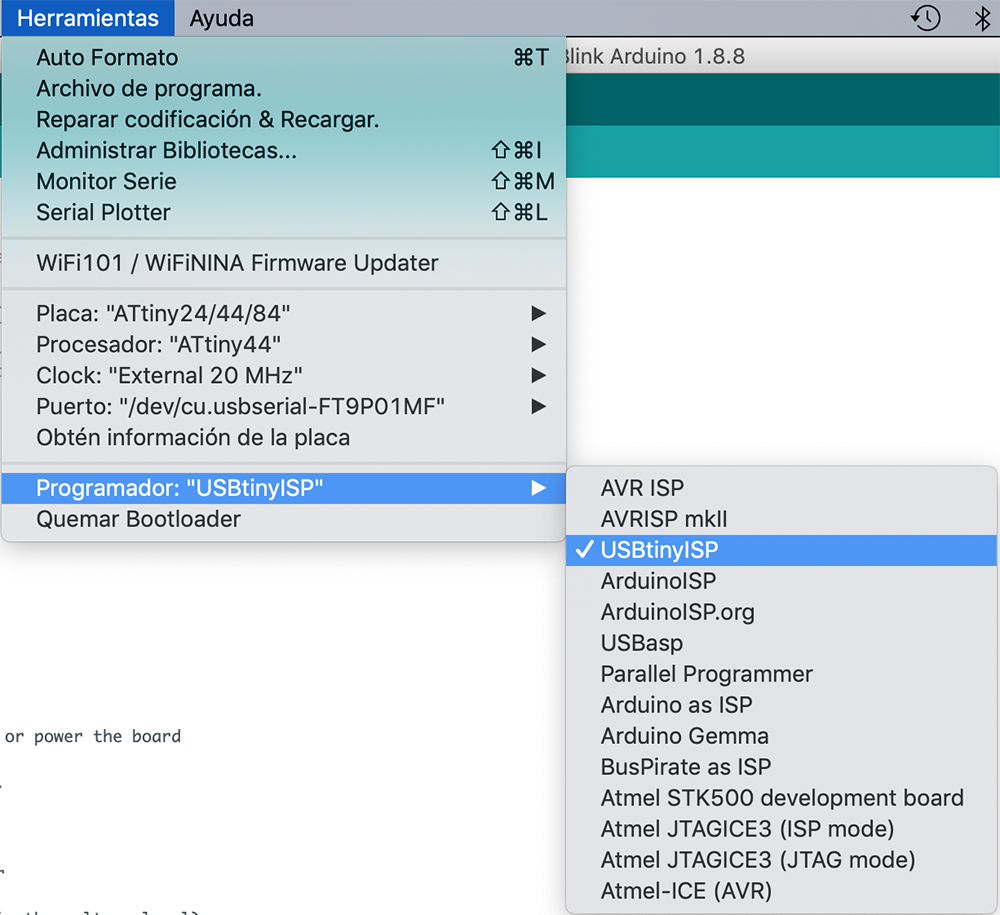Open the Ayuda menu
Image resolution: width=1000 pixels, height=915 pixels.
221,18
